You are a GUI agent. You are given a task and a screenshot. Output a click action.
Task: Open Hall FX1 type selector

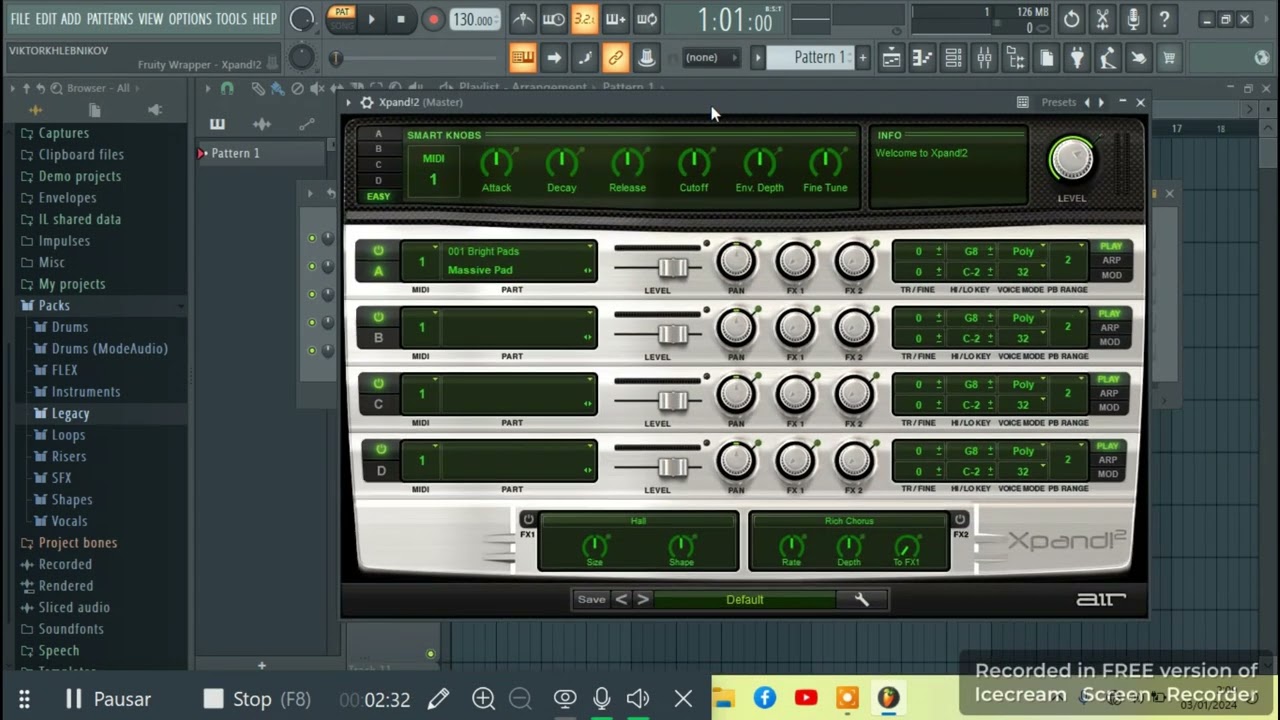[x=638, y=521]
